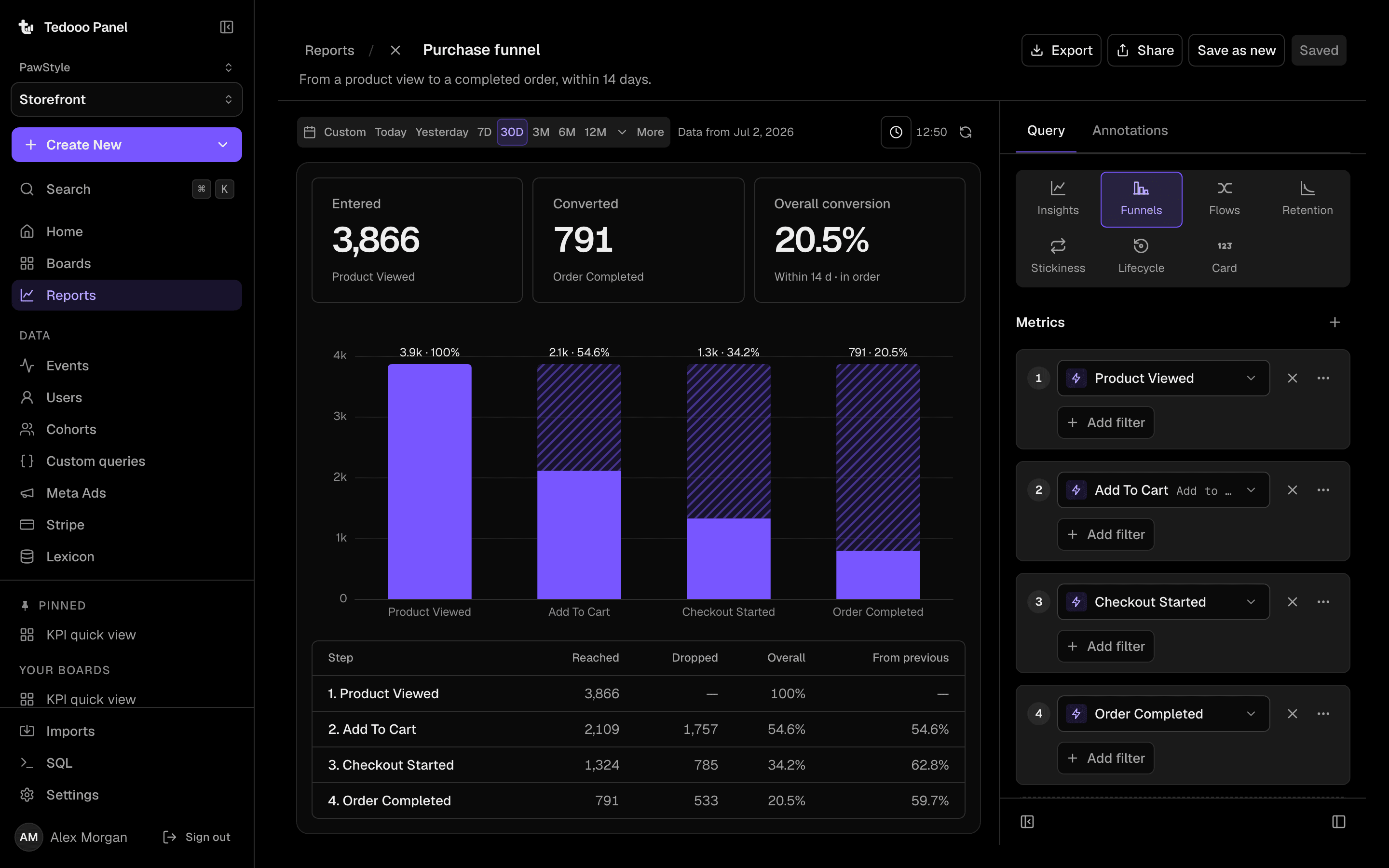Select the Flows report type
Image resolution: width=1389 pixels, height=868 pixels.
click(1224, 199)
